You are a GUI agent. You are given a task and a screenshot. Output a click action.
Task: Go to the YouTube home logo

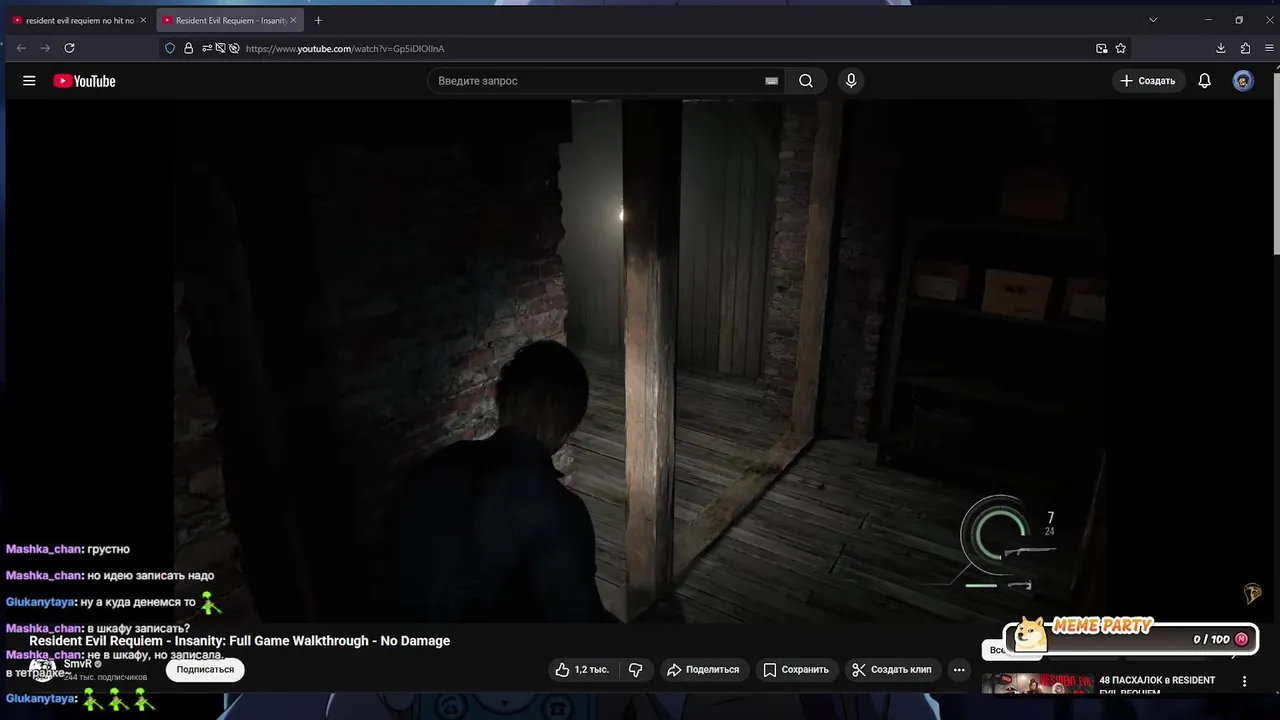pyautogui.click(x=84, y=81)
